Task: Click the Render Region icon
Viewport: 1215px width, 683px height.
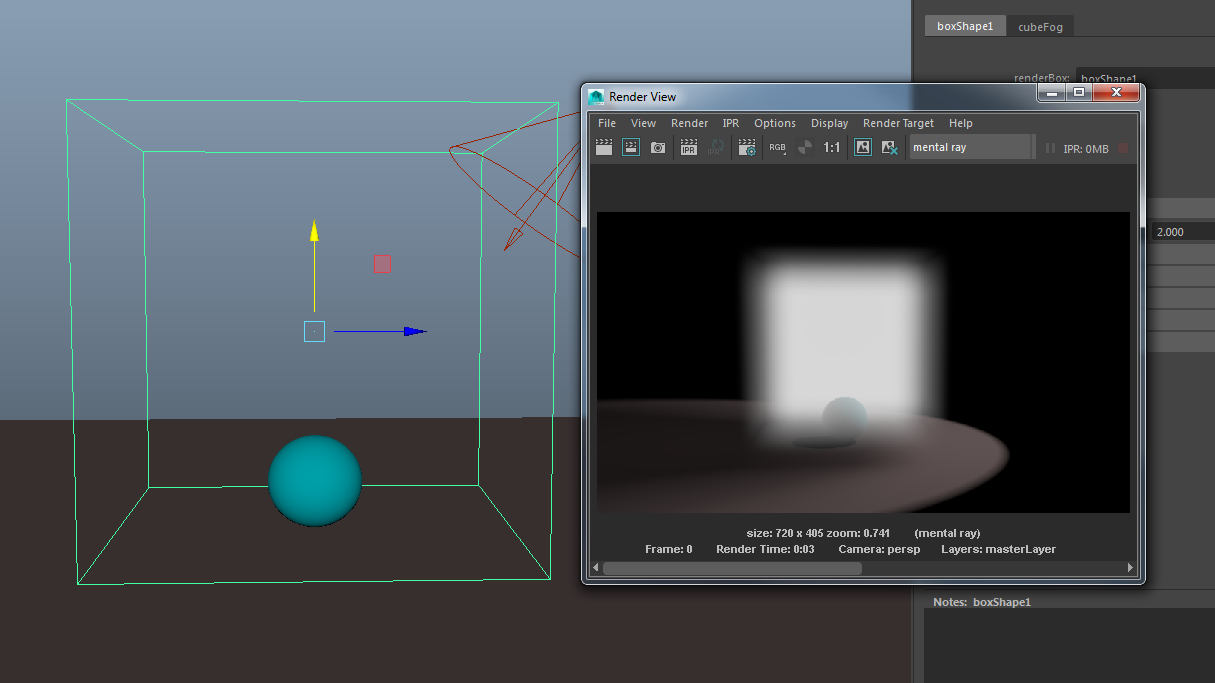Action: click(x=631, y=148)
